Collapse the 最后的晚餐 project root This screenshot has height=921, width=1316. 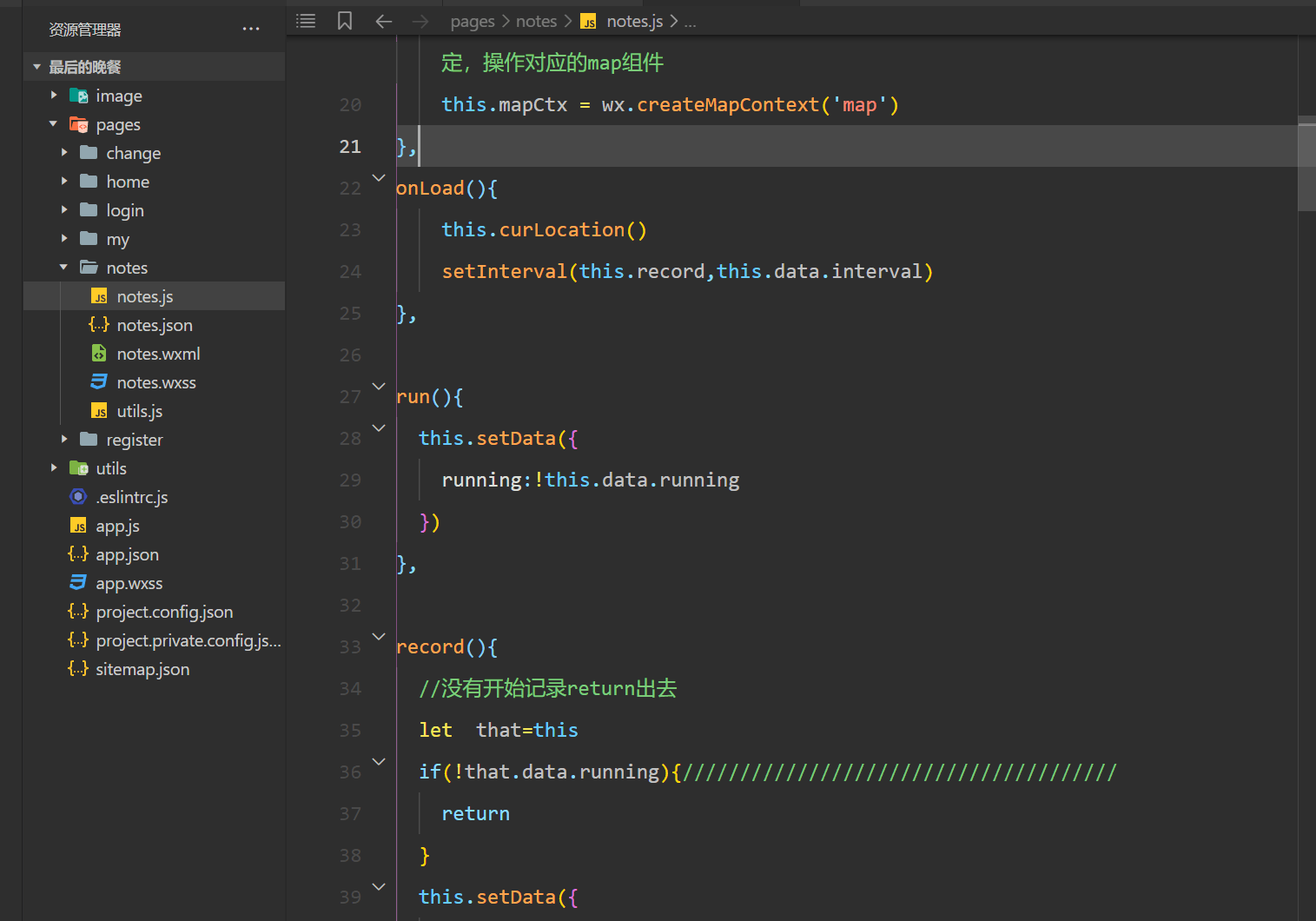36,67
